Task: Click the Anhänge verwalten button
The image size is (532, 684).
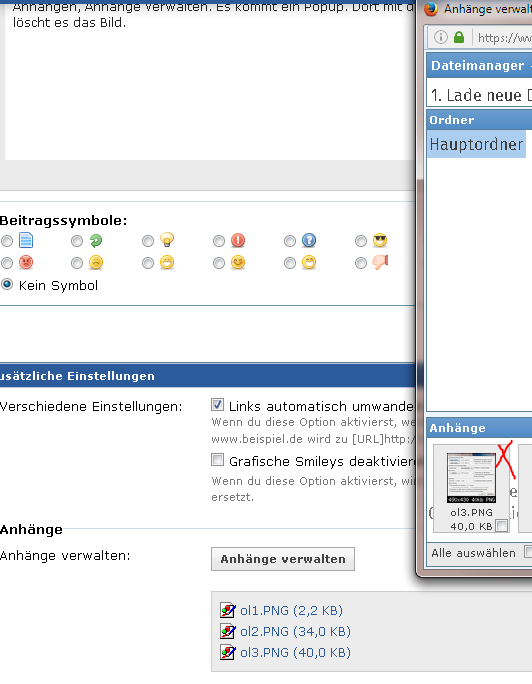Action: point(283,559)
